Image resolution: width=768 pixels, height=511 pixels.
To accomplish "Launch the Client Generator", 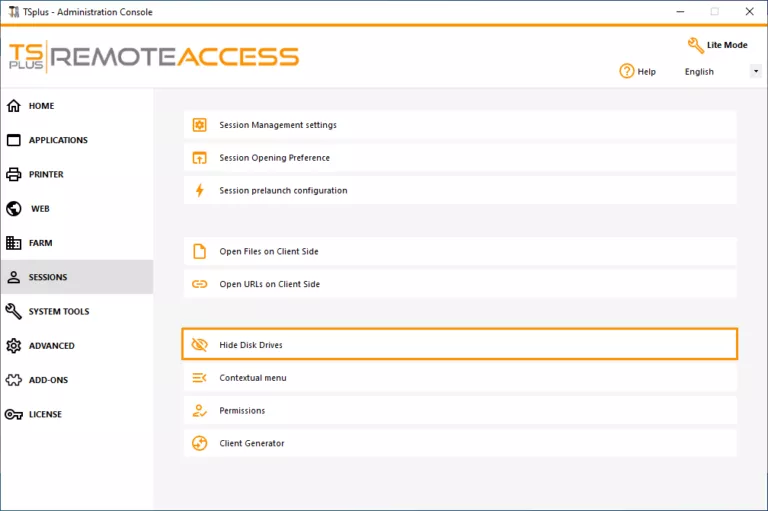I will pos(252,443).
